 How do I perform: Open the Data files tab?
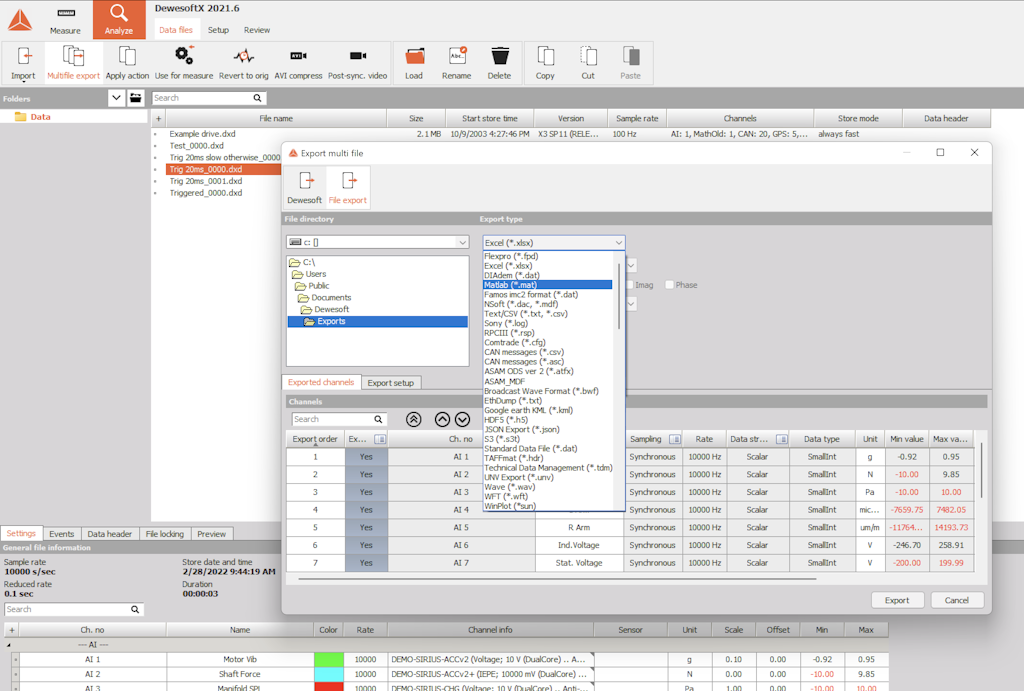pos(176,30)
